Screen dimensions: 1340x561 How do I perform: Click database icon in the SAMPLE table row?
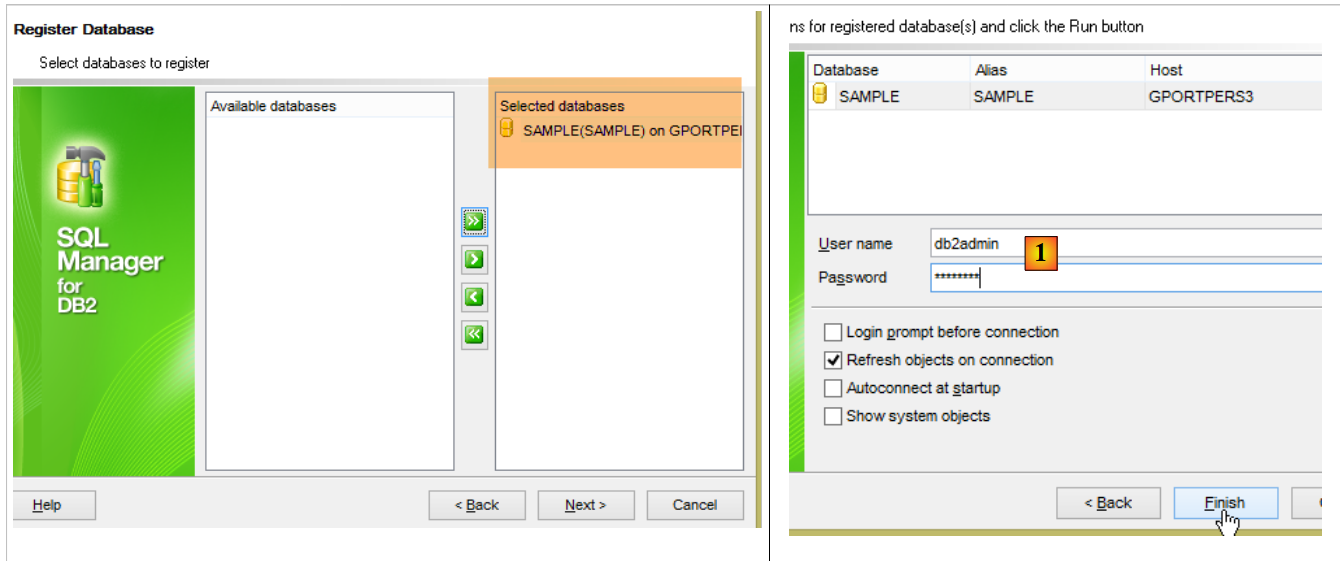[820, 96]
